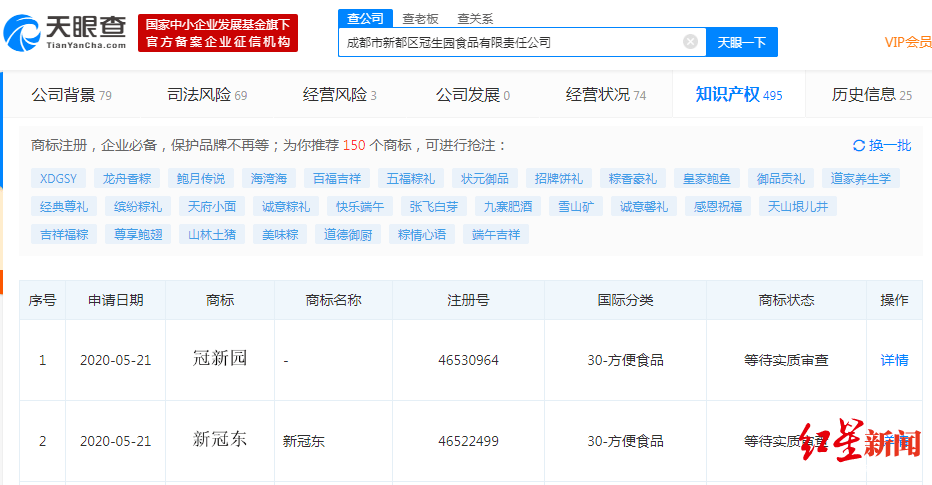Screen dimensions: 932x485
Task: Switch to the 查老板 search tab
Action: coord(420,18)
